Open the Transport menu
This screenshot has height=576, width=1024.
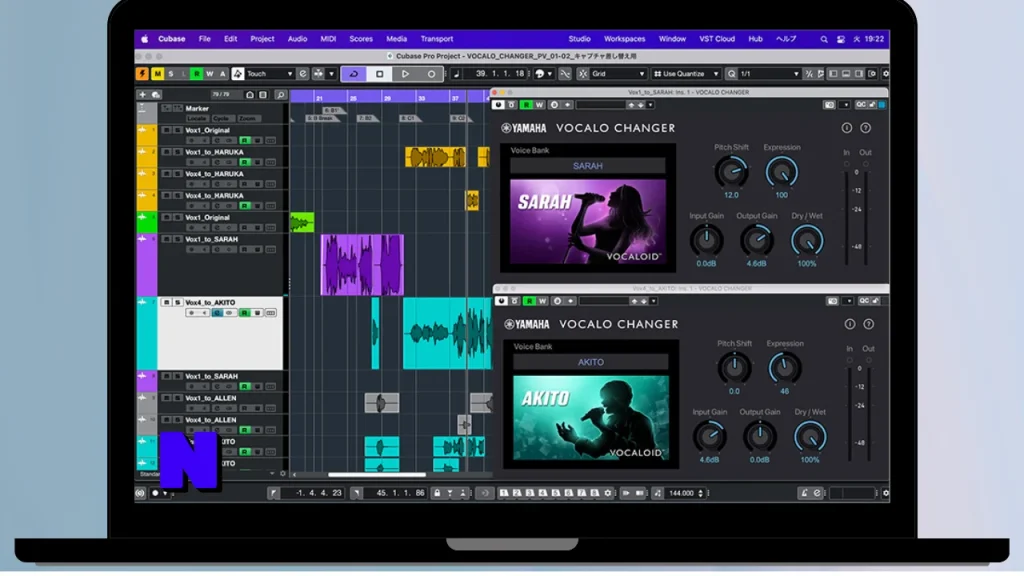click(x=437, y=39)
